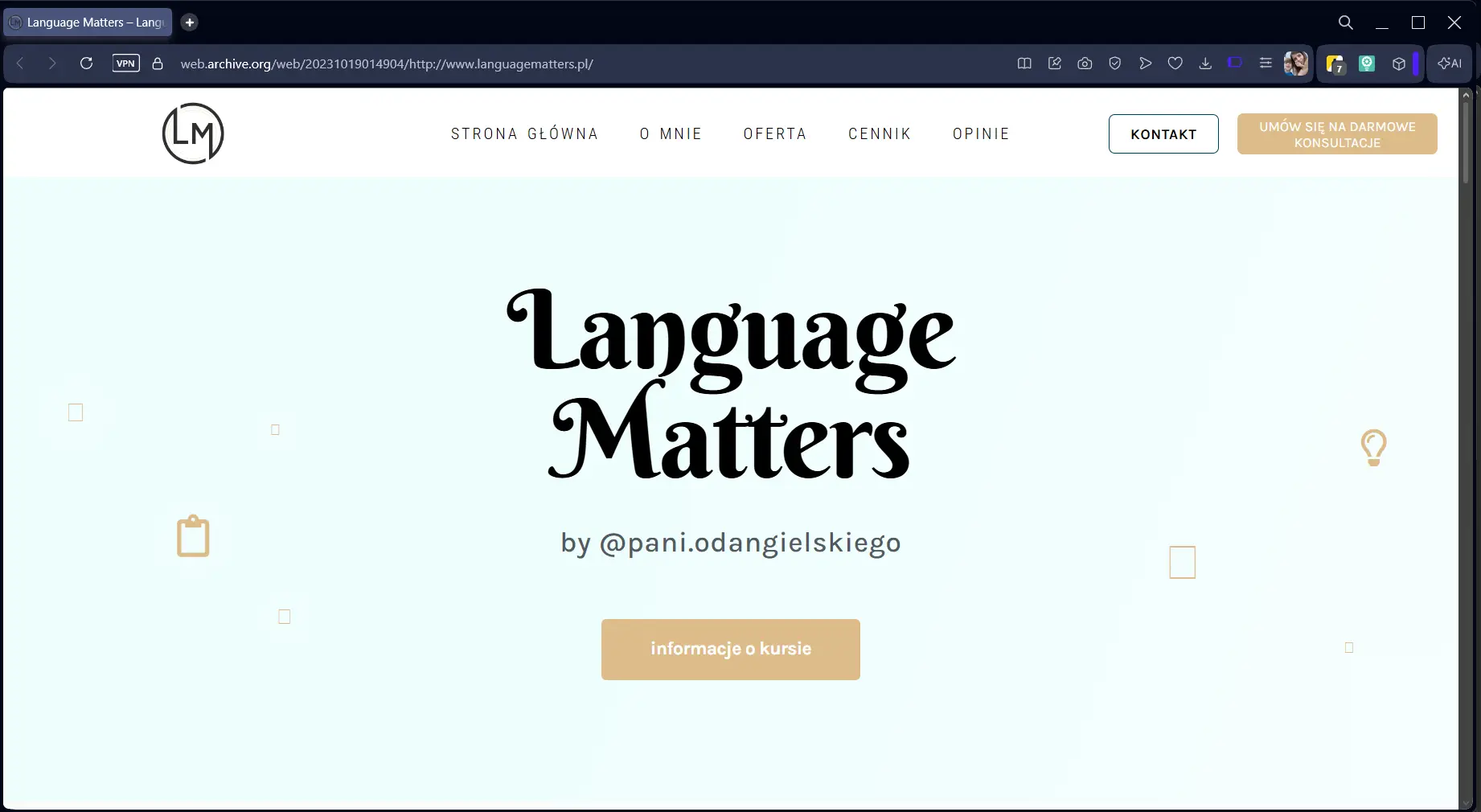Reload the page
Screen dimensions: 1481x812
(86, 64)
